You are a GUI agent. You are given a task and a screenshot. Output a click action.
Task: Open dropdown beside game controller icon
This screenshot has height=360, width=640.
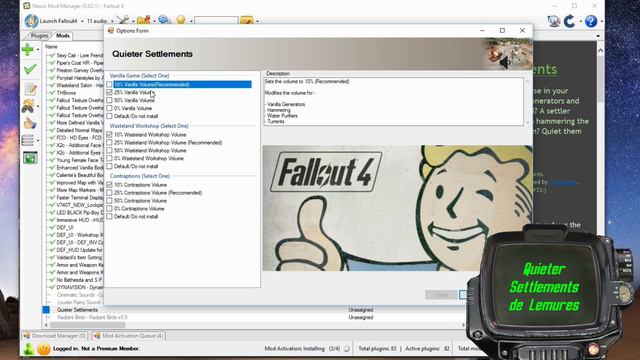38,107
